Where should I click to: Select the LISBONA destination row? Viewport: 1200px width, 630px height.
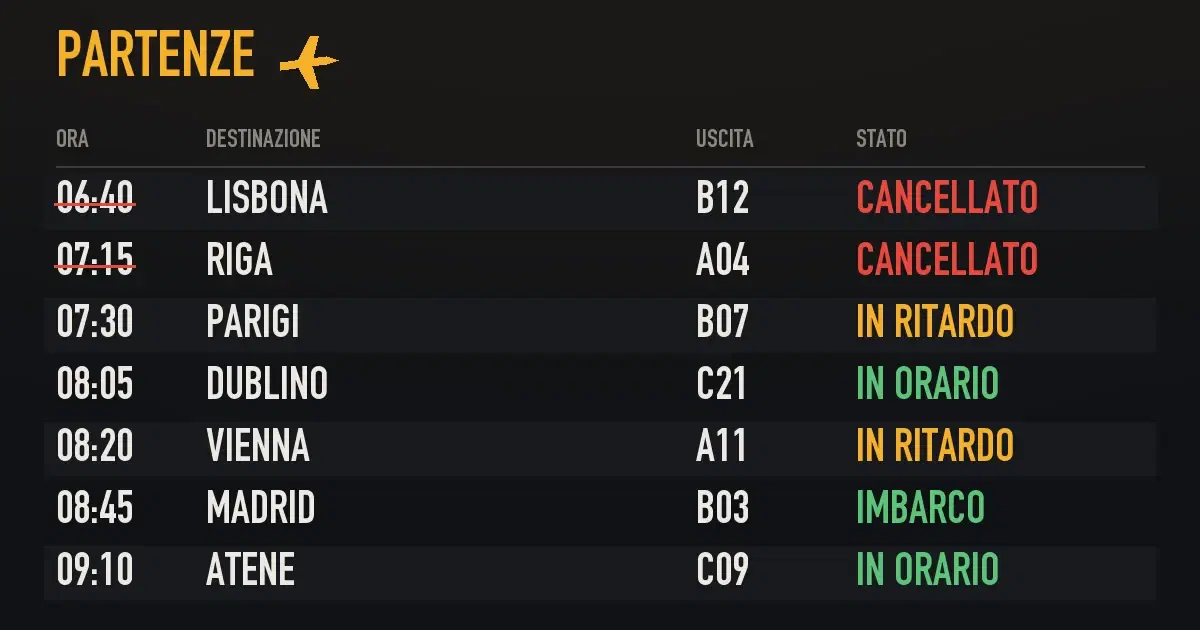(x=600, y=198)
